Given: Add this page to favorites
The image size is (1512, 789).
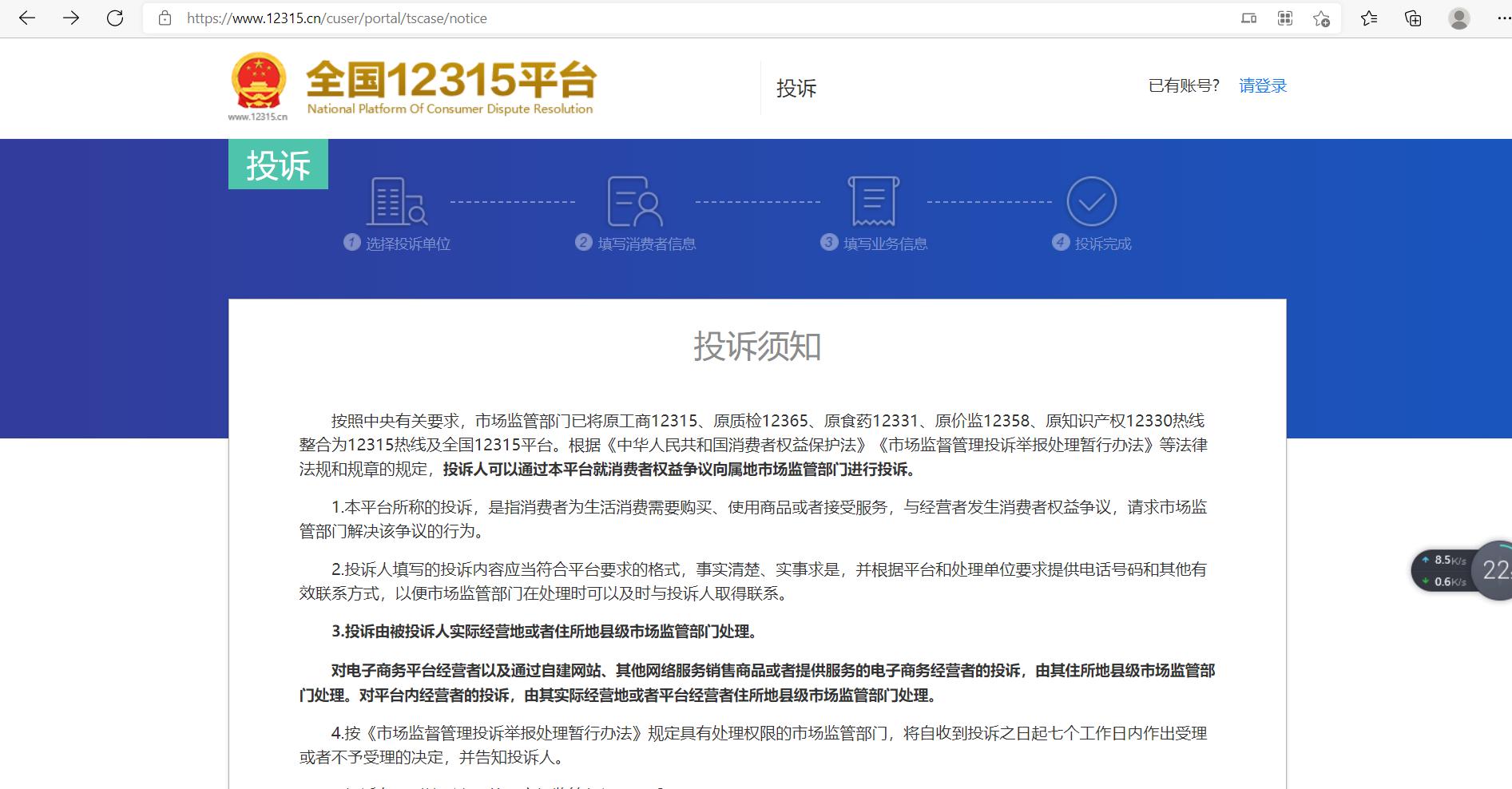Looking at the screenshot, I should (1322, 17).
